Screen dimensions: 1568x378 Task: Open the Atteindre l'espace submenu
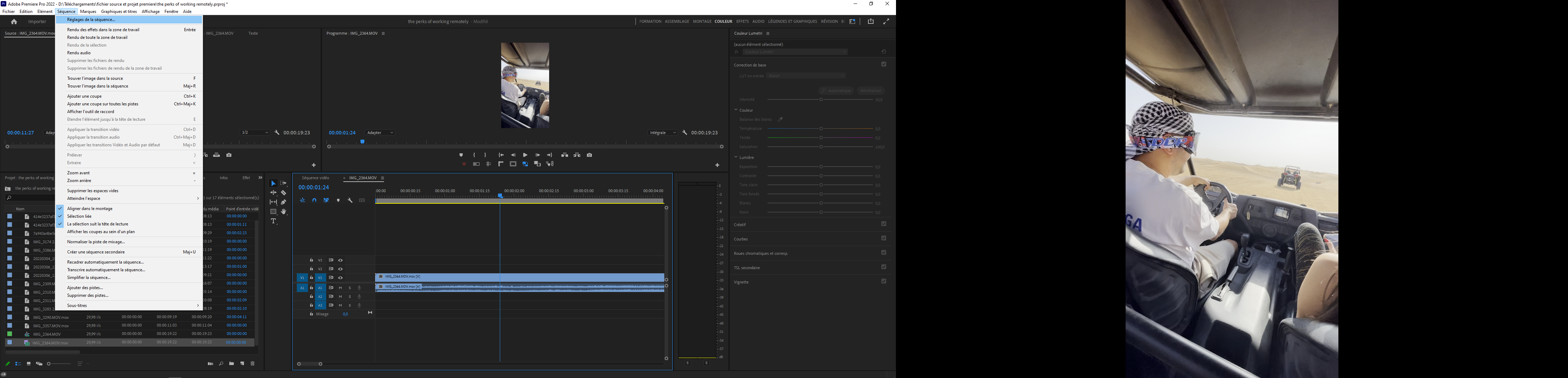[129, 198]
